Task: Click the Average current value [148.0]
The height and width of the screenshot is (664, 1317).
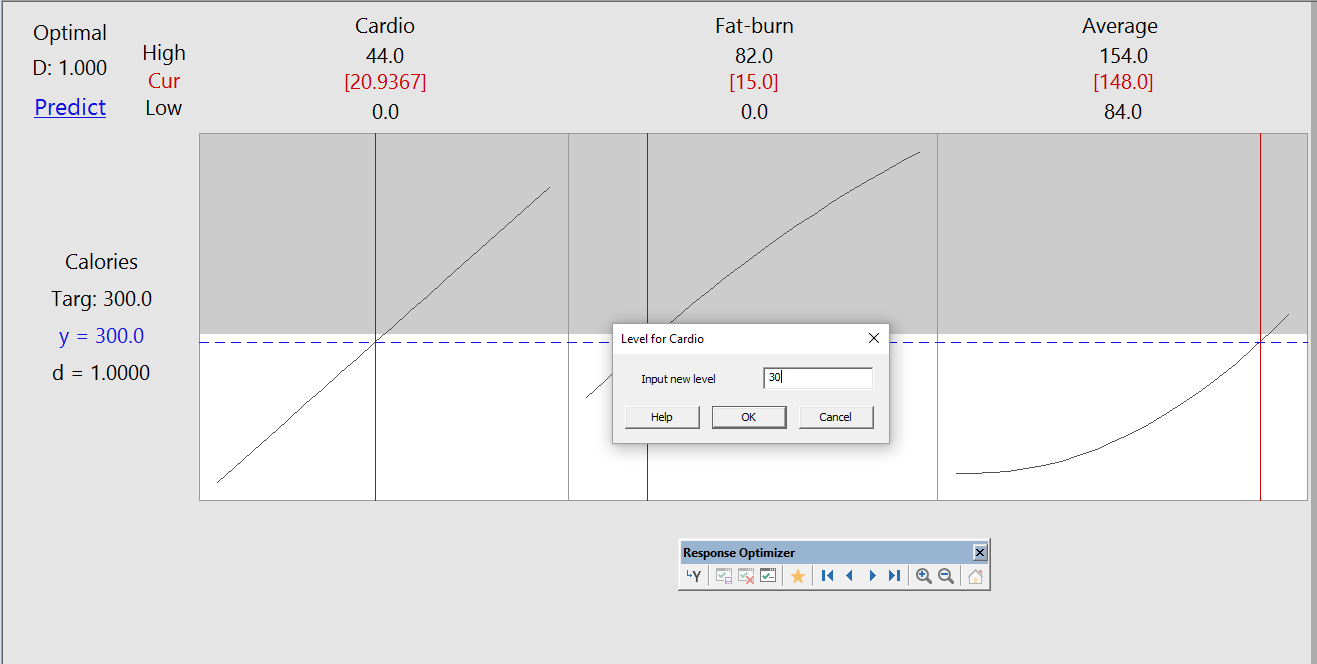Action: (x=1122, y=82)
